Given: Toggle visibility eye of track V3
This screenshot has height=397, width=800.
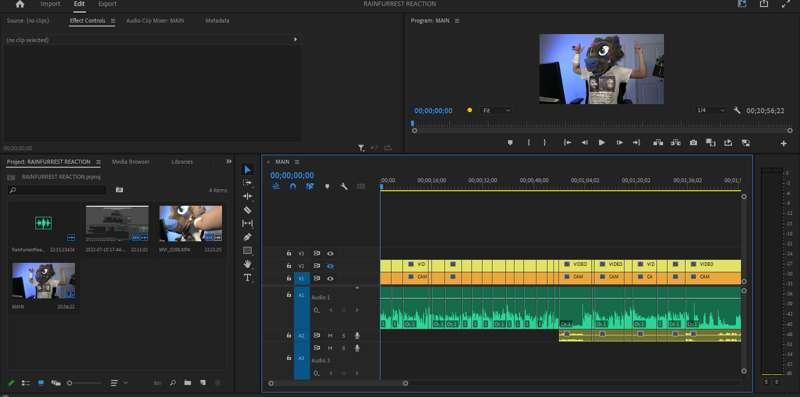Looking at the screenshot, I should pyautogui.click(x=330, y=253).
